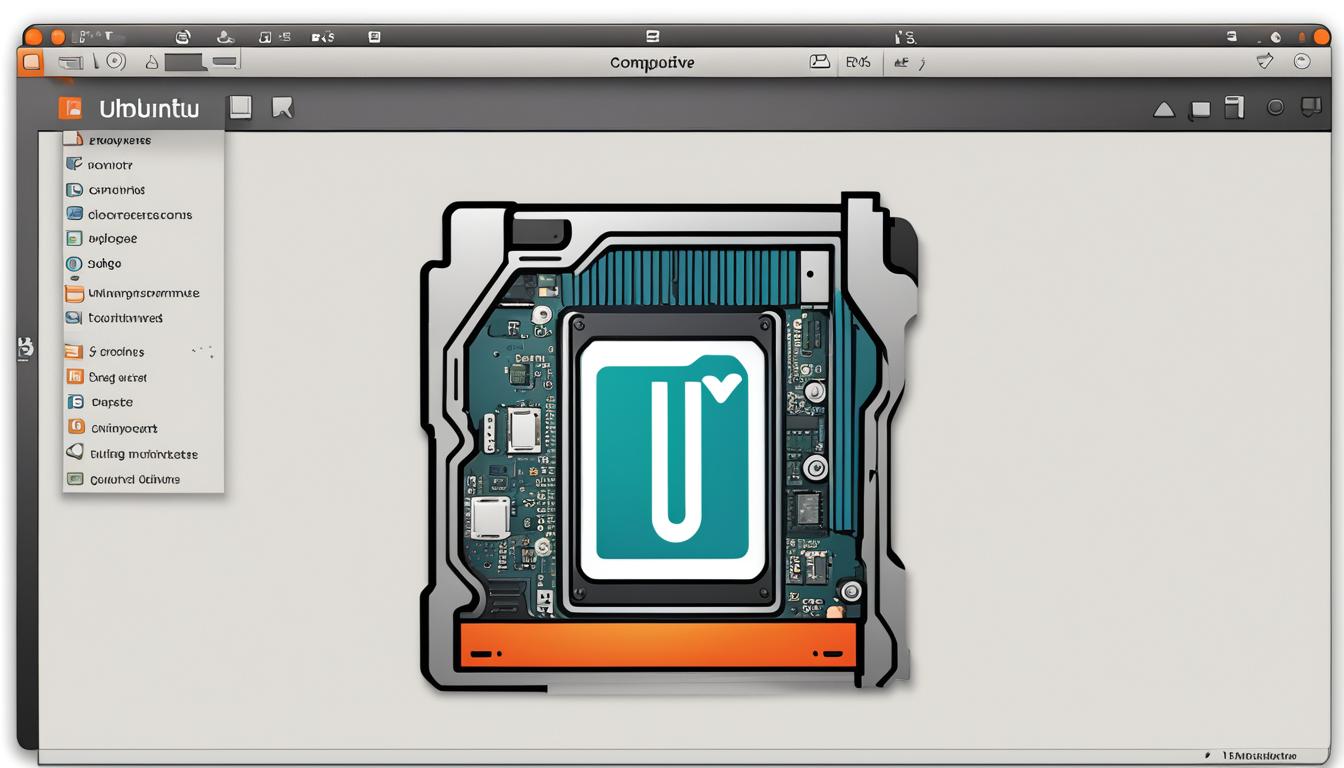Click the "Ubuntu" heading text
The width and height of the screenshot is (1344, 768).
(x=149, y=109)
